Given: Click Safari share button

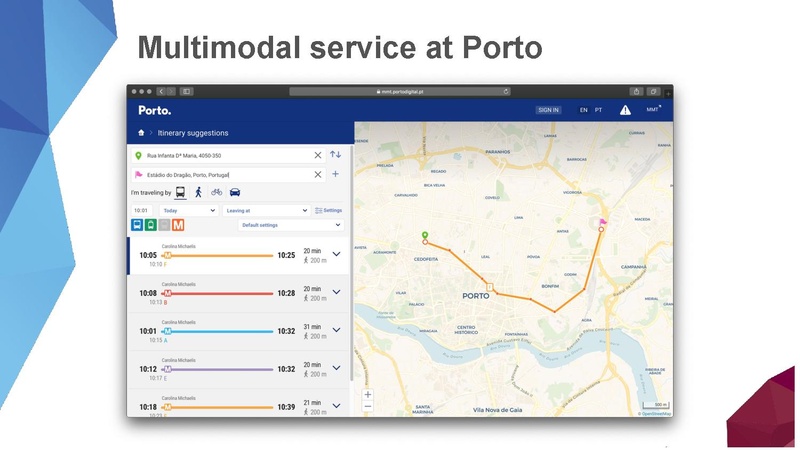Looking at the screenshot, I should click(x=636, y=91).
